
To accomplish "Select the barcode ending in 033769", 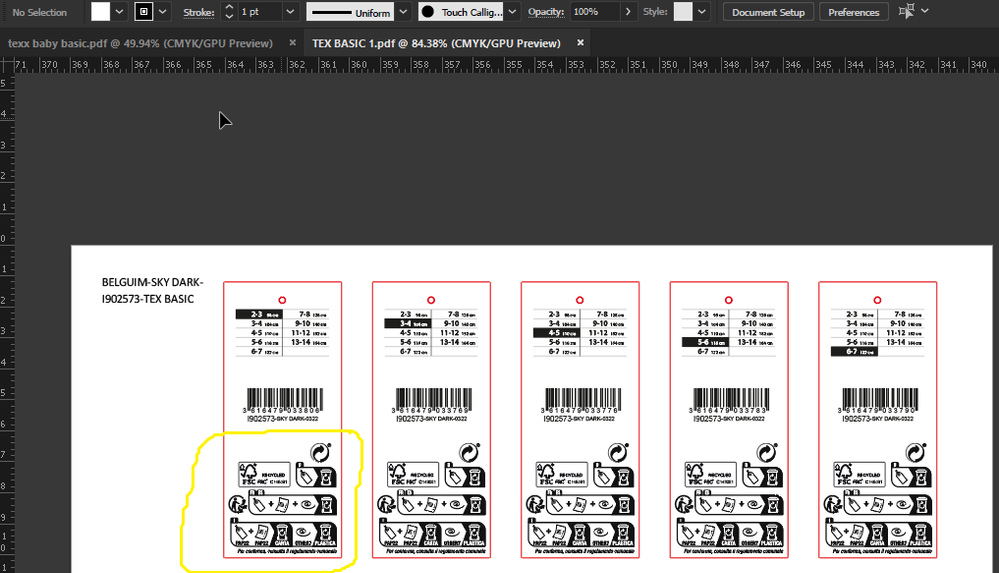I will [432, 401].
